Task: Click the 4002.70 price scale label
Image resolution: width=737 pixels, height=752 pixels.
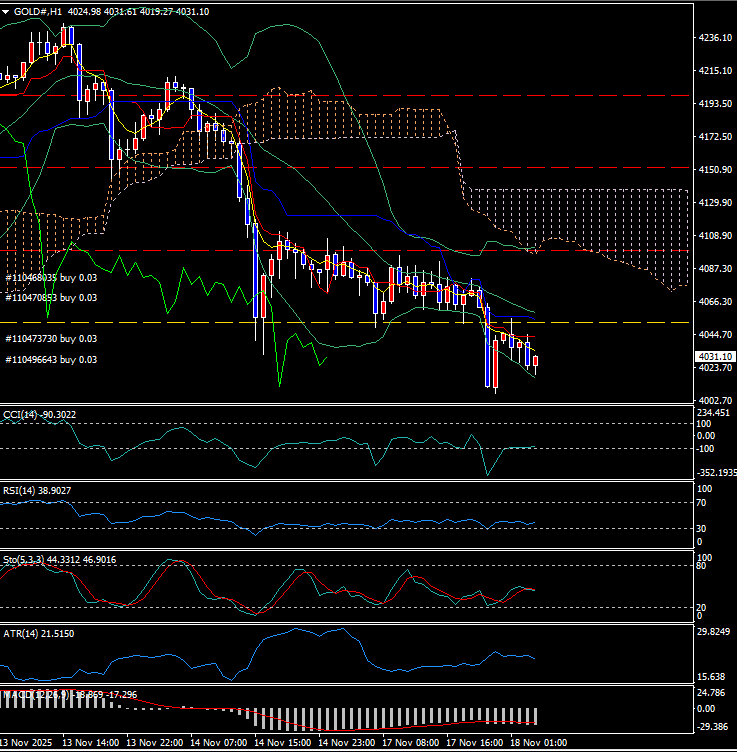Action: tap(714, 400)
